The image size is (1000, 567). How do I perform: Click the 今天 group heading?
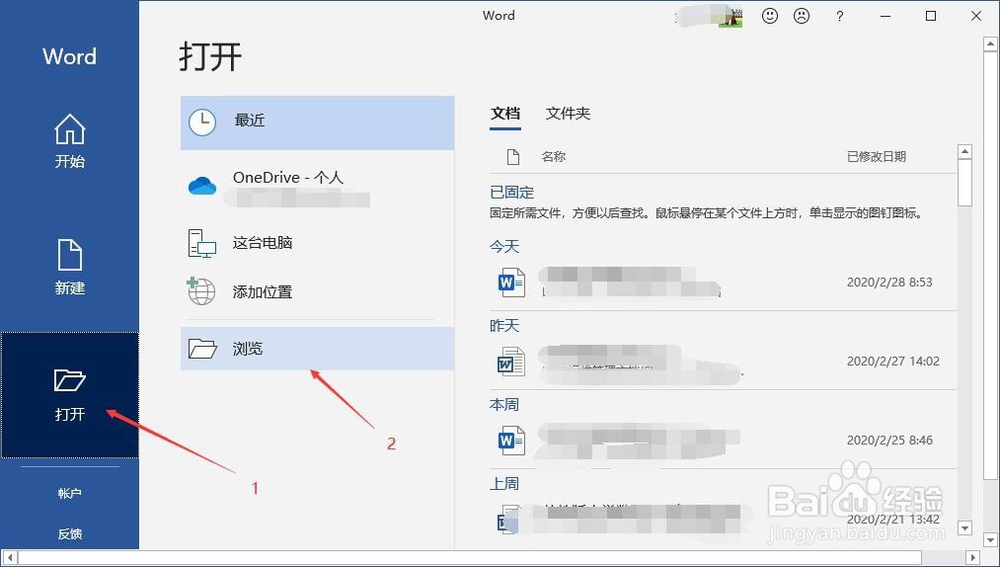[504, 246]
